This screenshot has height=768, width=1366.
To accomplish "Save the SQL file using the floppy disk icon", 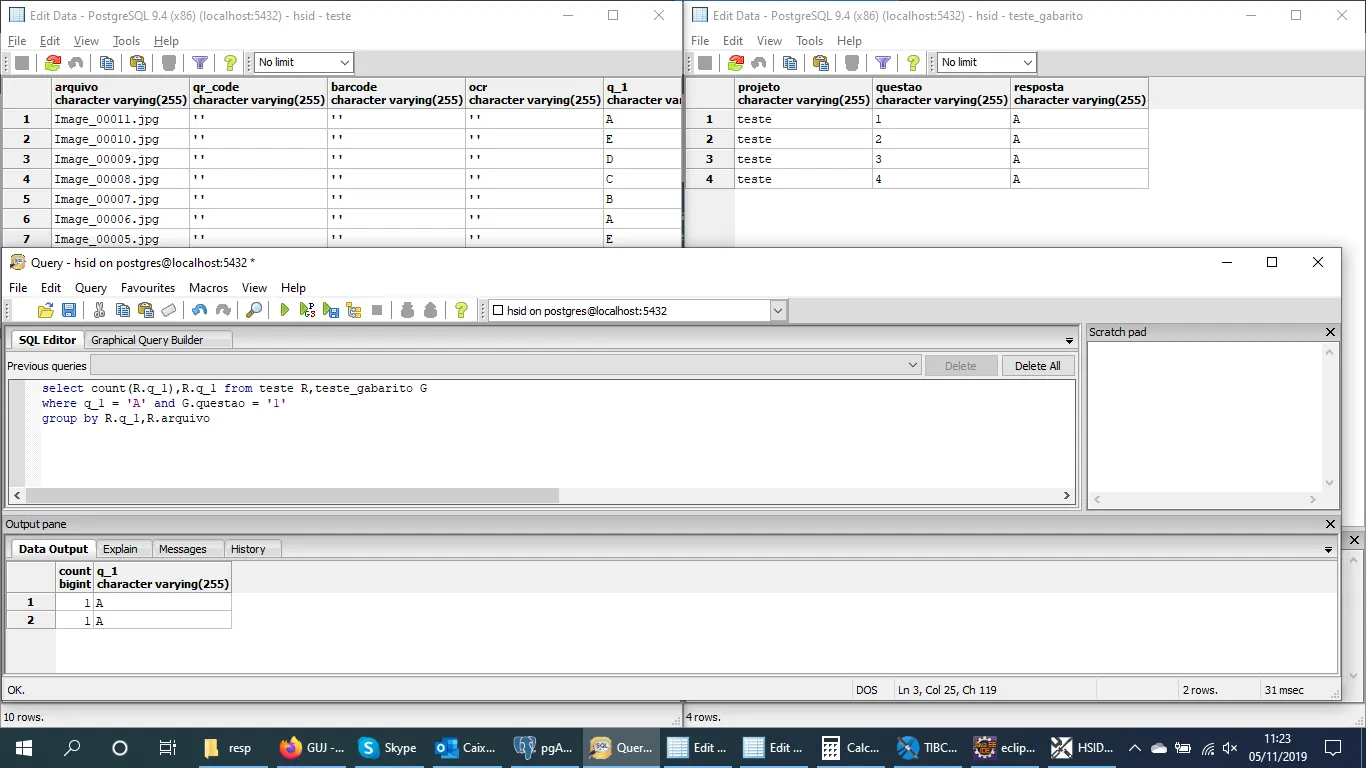I will point(69,311).
